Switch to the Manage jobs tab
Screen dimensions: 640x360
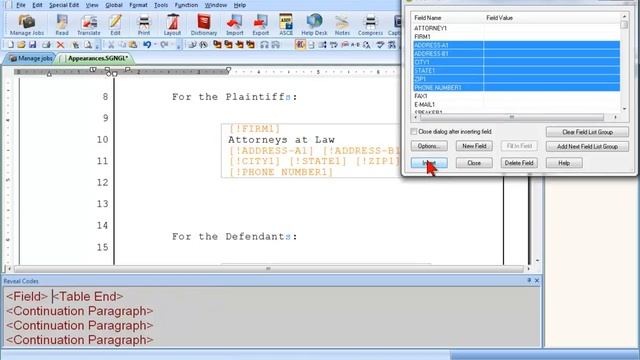pos(31,58)
